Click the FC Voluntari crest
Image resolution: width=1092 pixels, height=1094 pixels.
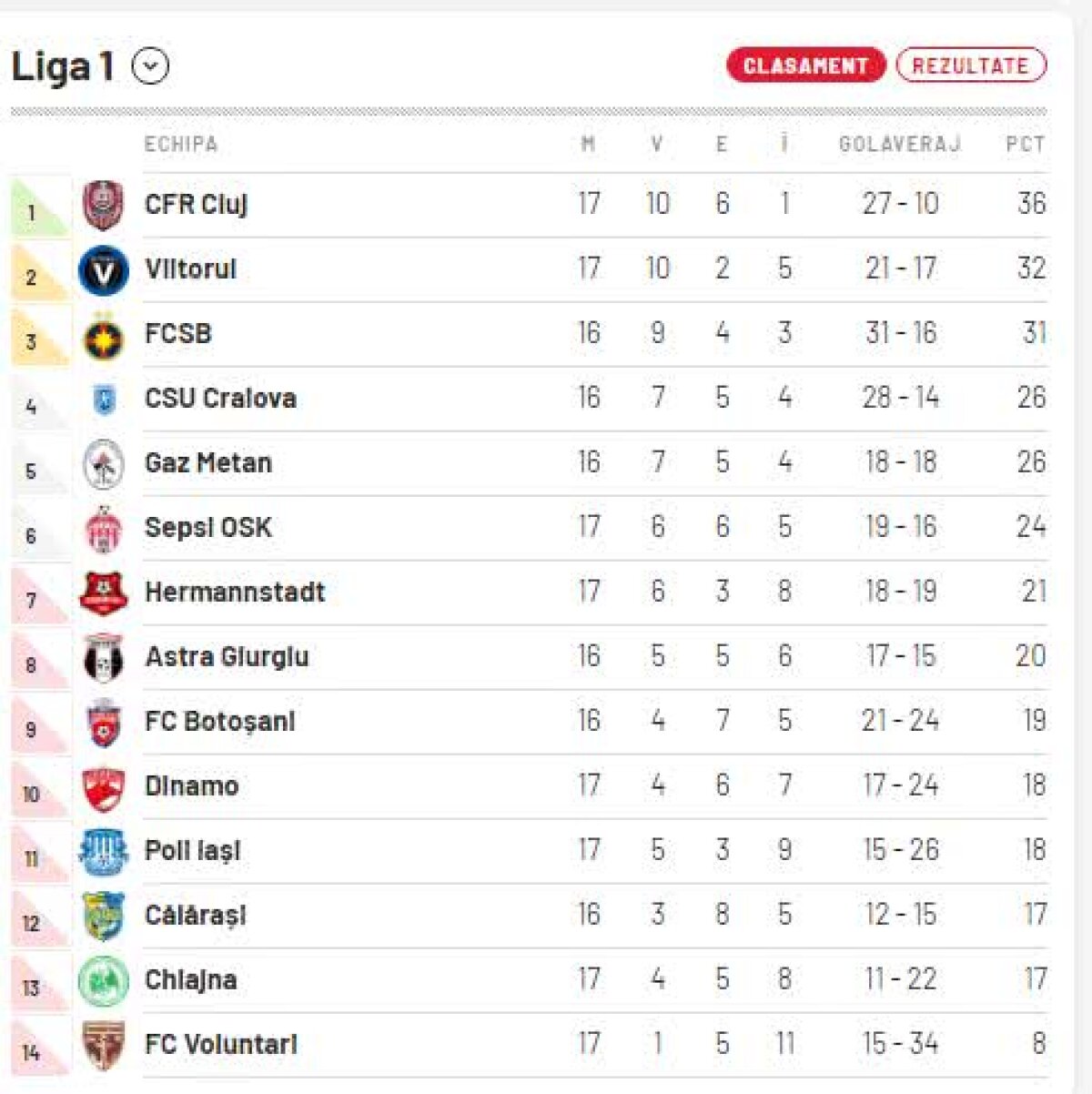(103, 1044)
